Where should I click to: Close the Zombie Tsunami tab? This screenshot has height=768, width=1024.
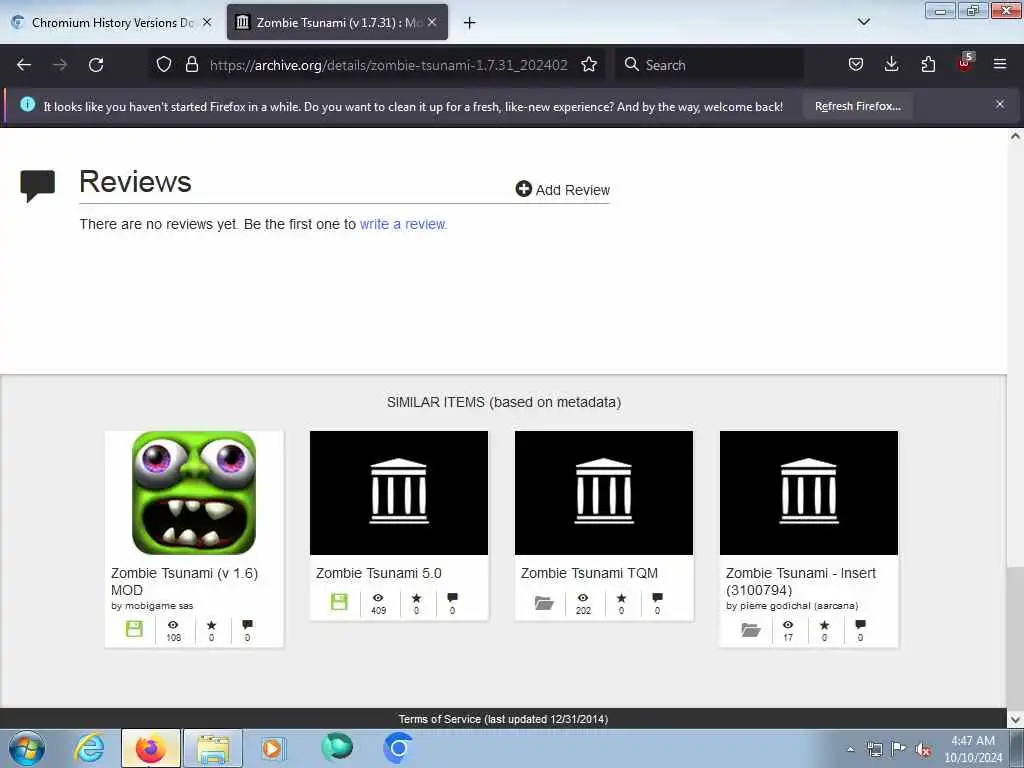tap(432, 22)
